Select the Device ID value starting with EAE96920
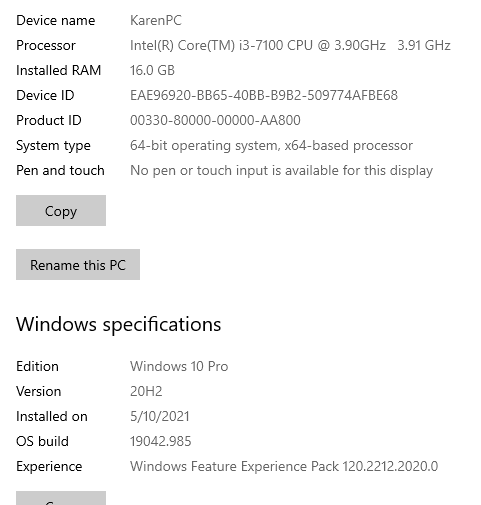The image size is (481, 505). (264, 95)
